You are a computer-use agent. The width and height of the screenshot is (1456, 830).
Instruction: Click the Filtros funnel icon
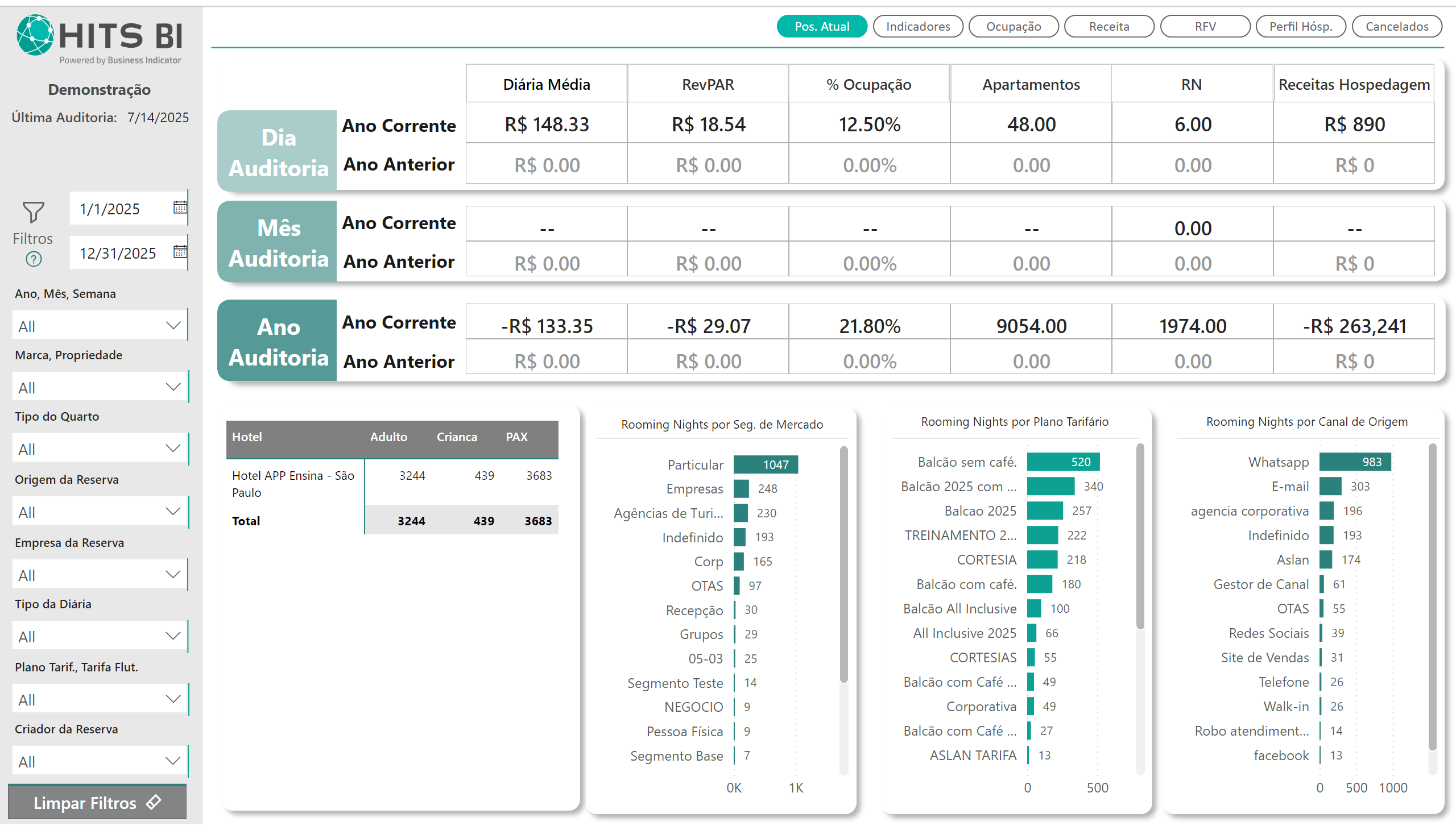point(33,212)
